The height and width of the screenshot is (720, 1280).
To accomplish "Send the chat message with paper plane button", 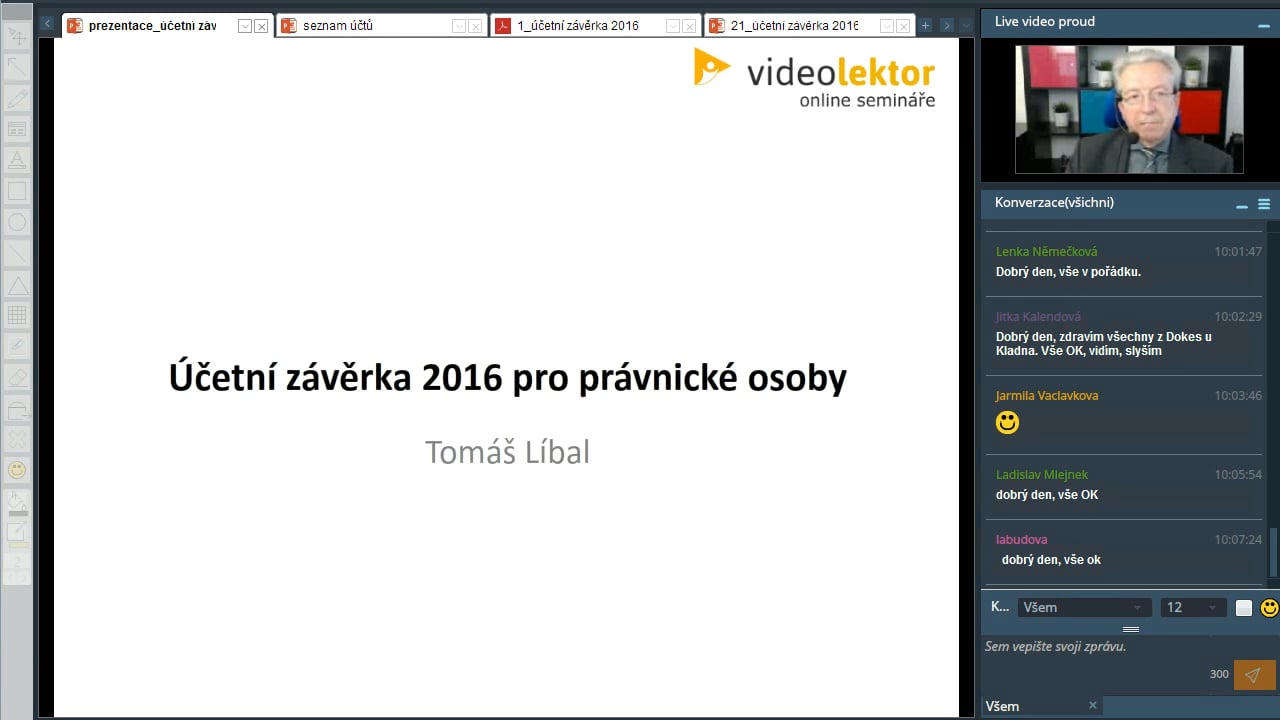I will pos(1254,675).
